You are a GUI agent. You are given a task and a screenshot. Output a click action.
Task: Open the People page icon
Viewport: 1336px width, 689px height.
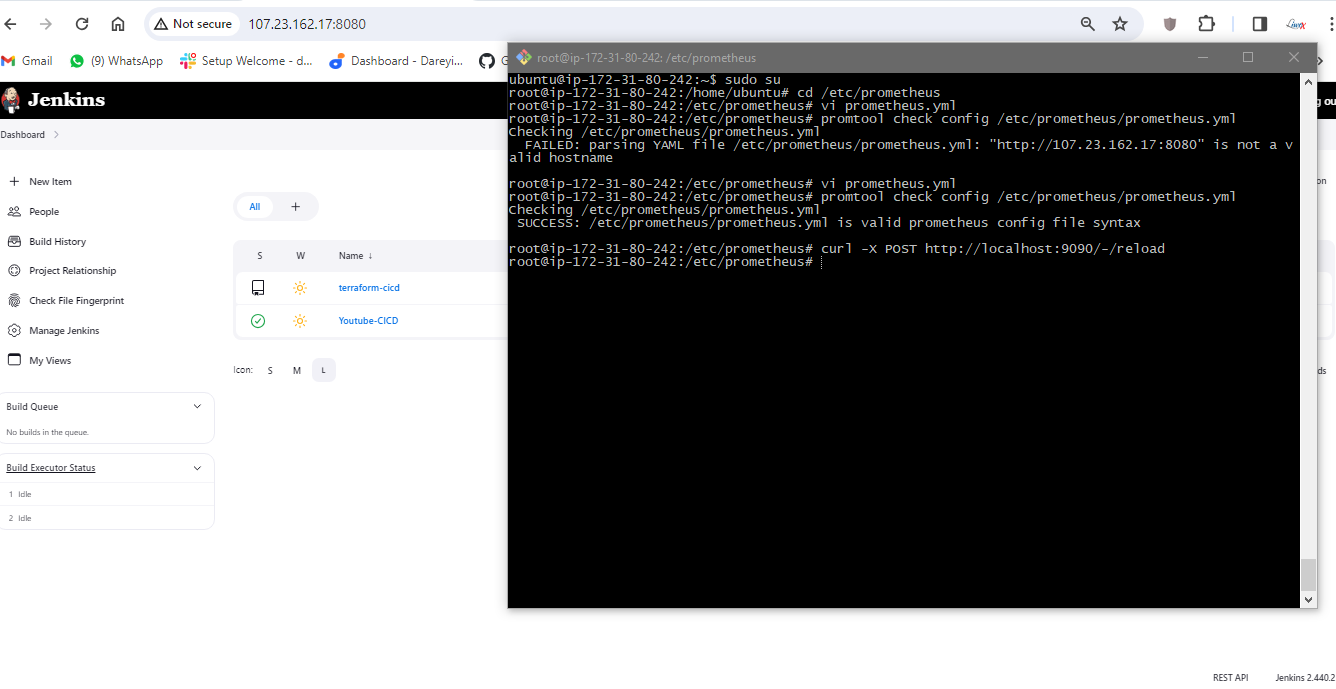pos(14,212)
